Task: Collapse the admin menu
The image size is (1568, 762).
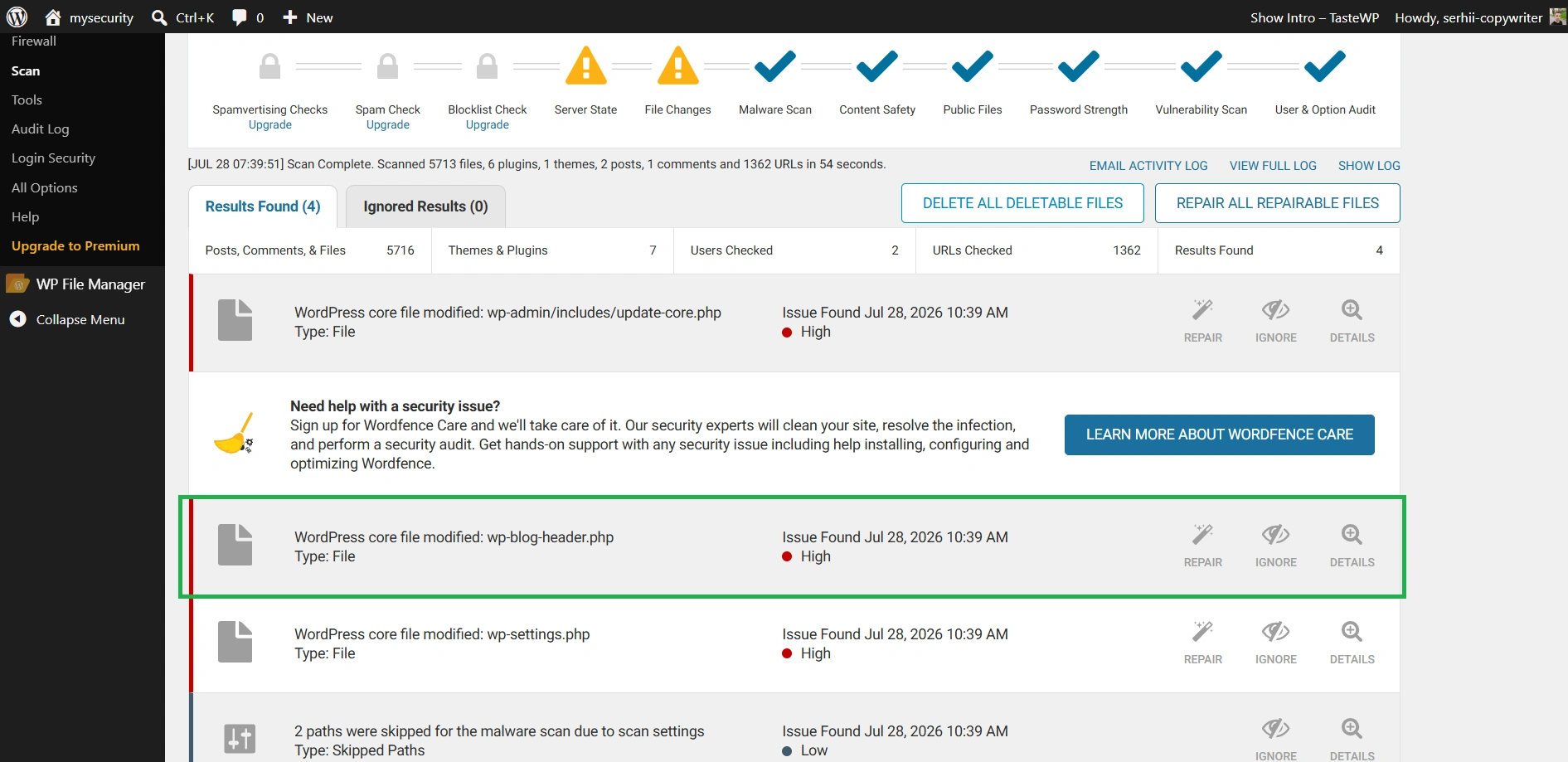Action: click(x=67, y=319)
